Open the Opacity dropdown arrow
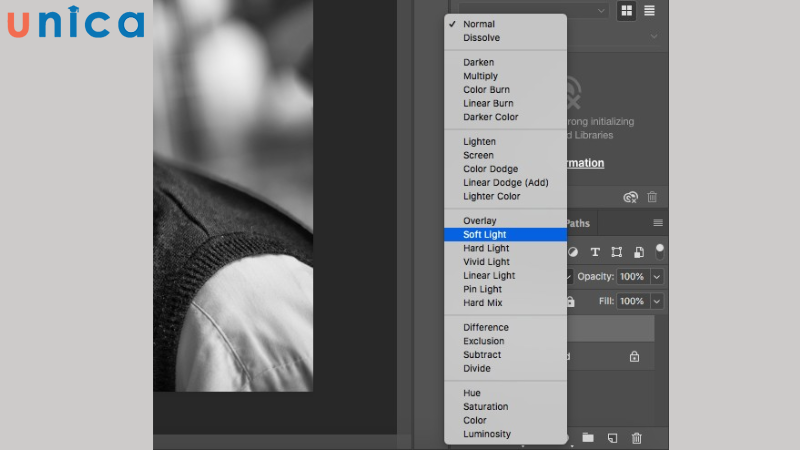This screenshot has height=450, width=800. 657,276
